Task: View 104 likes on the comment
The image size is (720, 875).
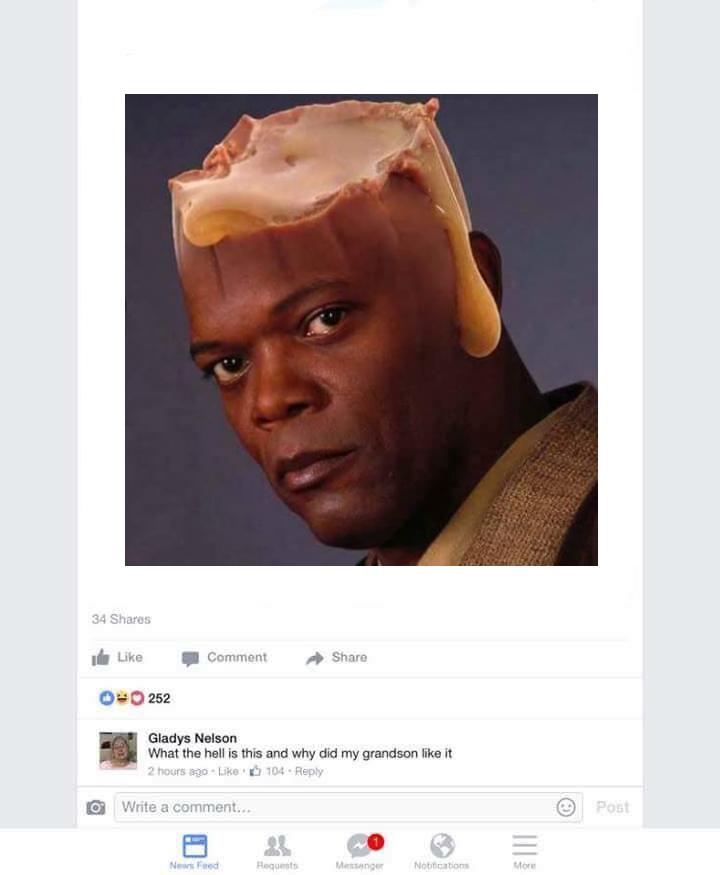Action: pyautogui.click(x=267, y=771)
